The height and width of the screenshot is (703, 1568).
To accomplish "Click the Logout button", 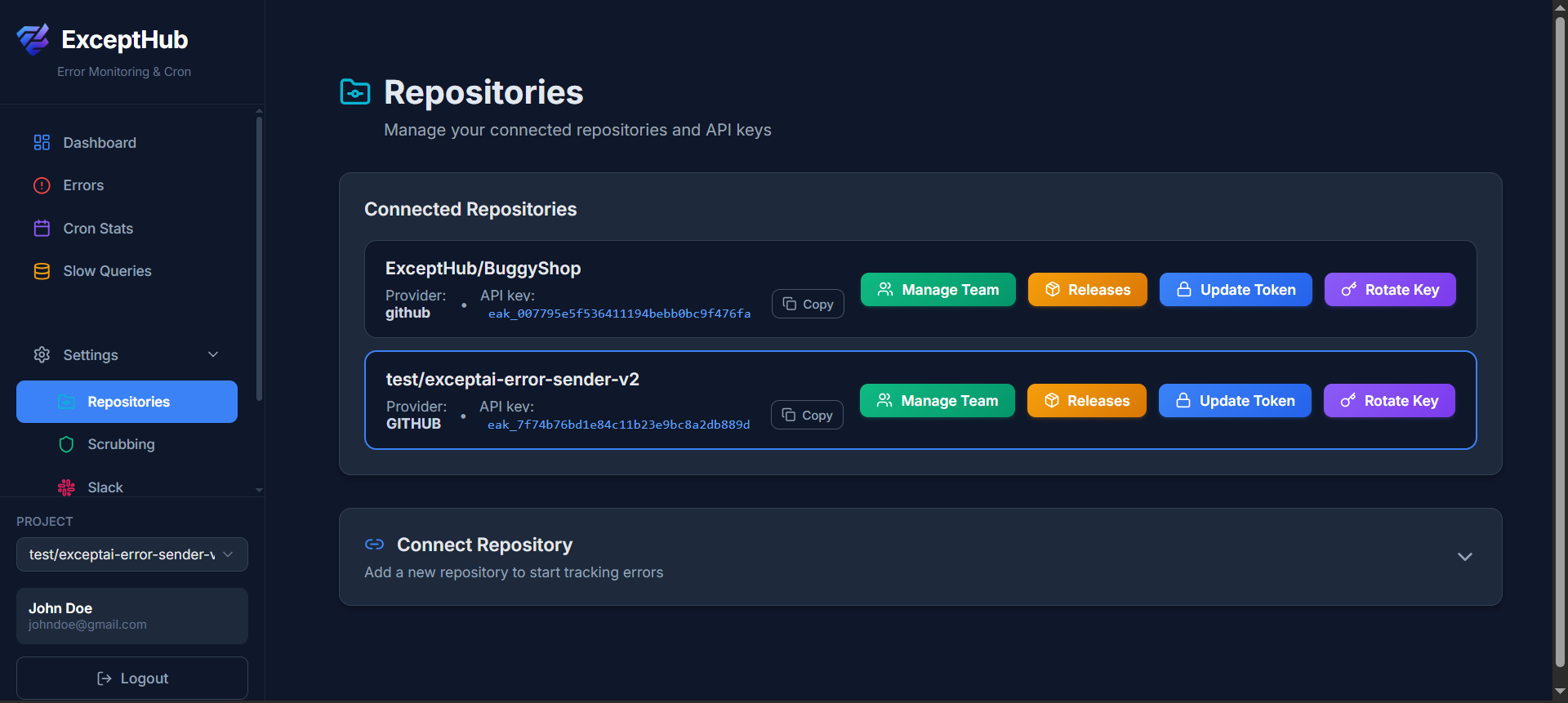I will (132, 678).
